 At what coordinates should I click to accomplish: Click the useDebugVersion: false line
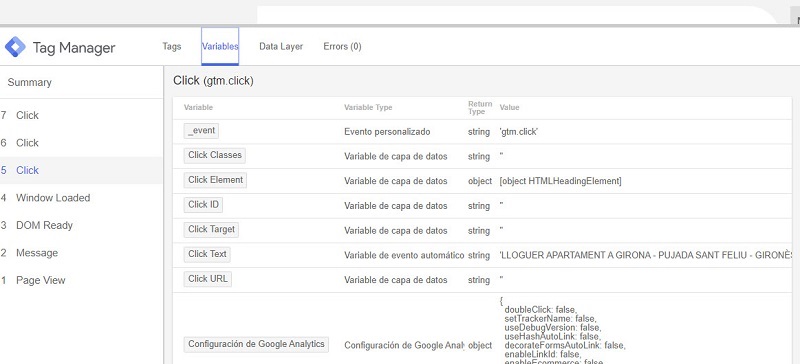coord(552,327)
